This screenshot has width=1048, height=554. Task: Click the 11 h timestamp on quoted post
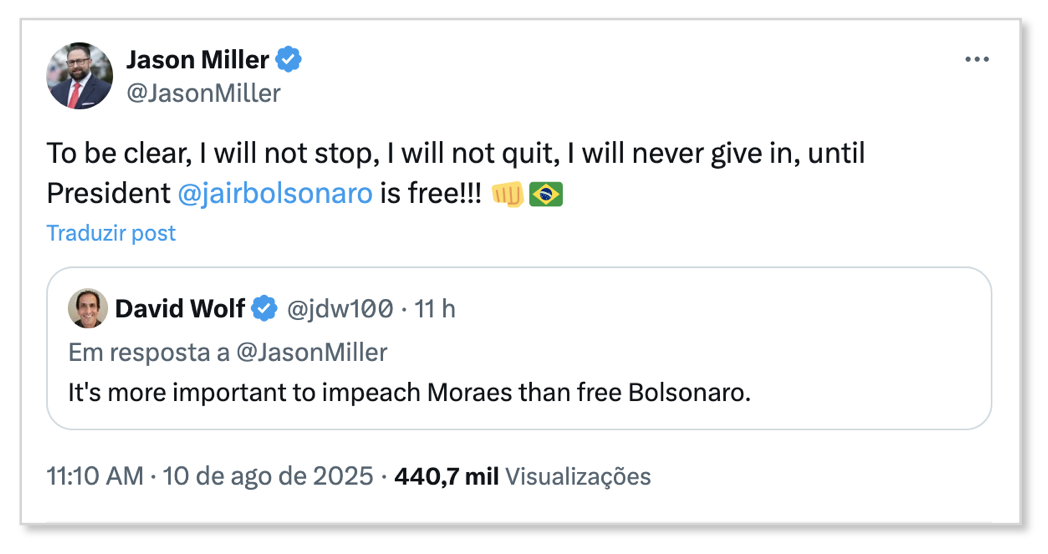tap(434, 309)
